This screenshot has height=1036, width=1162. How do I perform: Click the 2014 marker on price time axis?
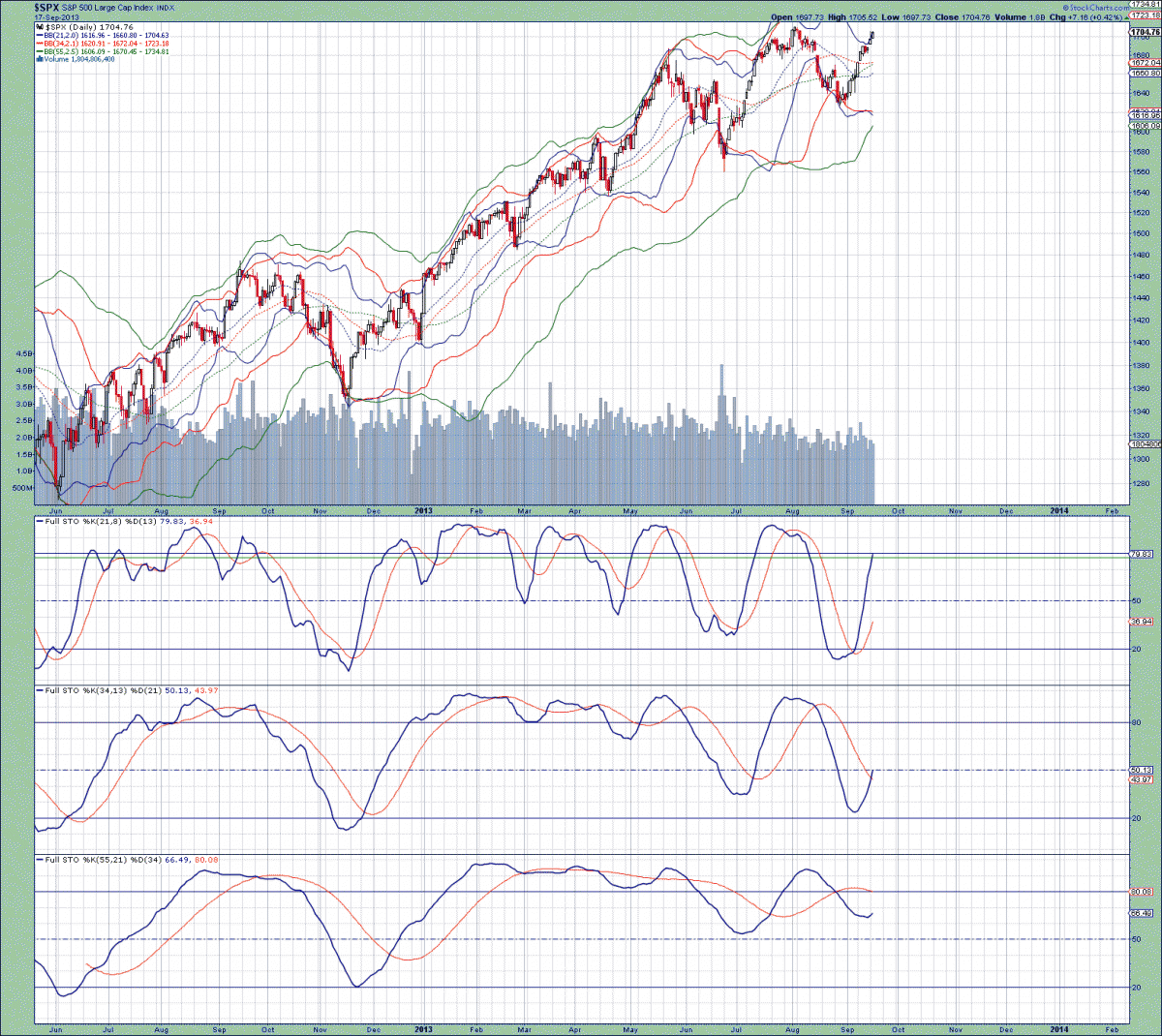pos(1059,510)
